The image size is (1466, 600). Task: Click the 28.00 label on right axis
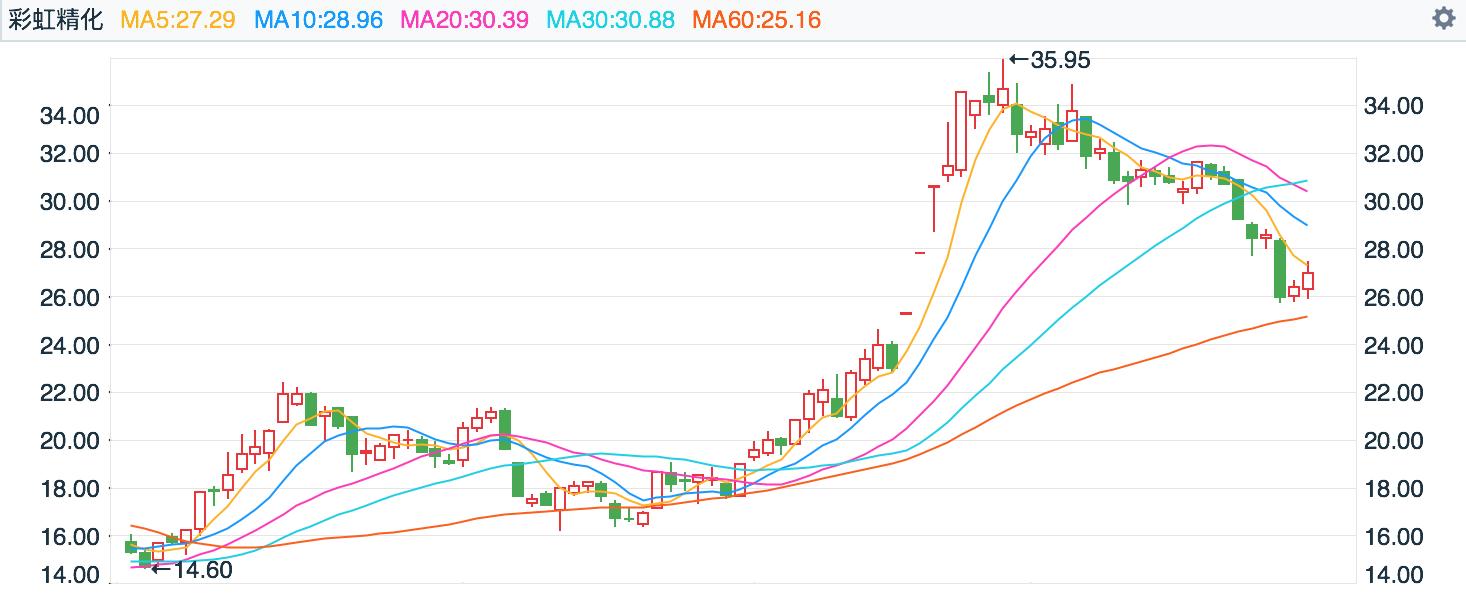pos(1392,249)
